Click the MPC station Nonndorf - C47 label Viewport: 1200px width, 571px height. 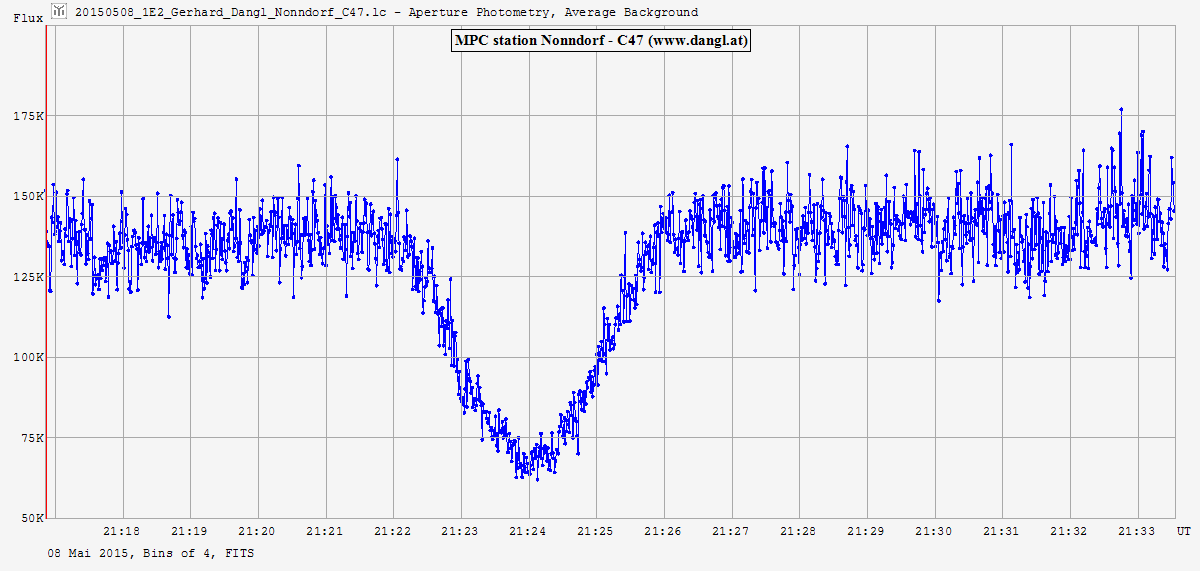coord(600,41)
